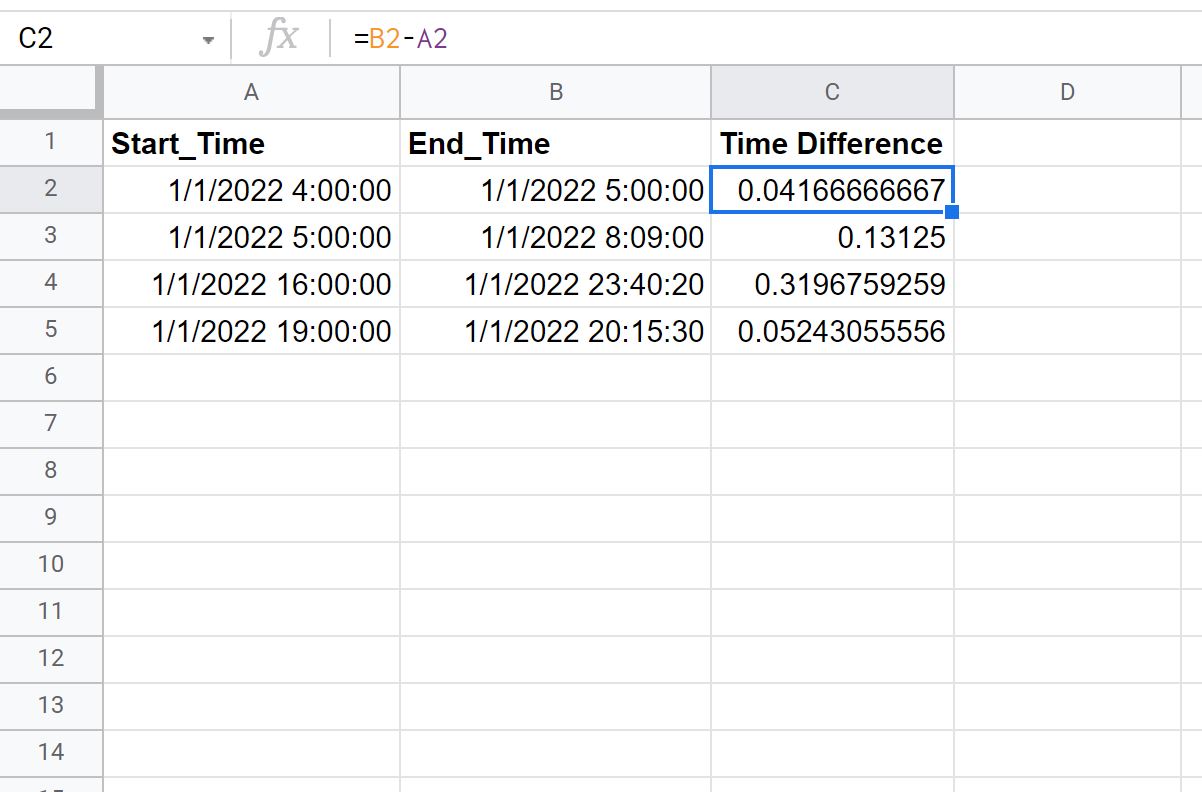1202x792 pixels.
Task: Open the Name box dropdown arrow
Action: (208, 40)
